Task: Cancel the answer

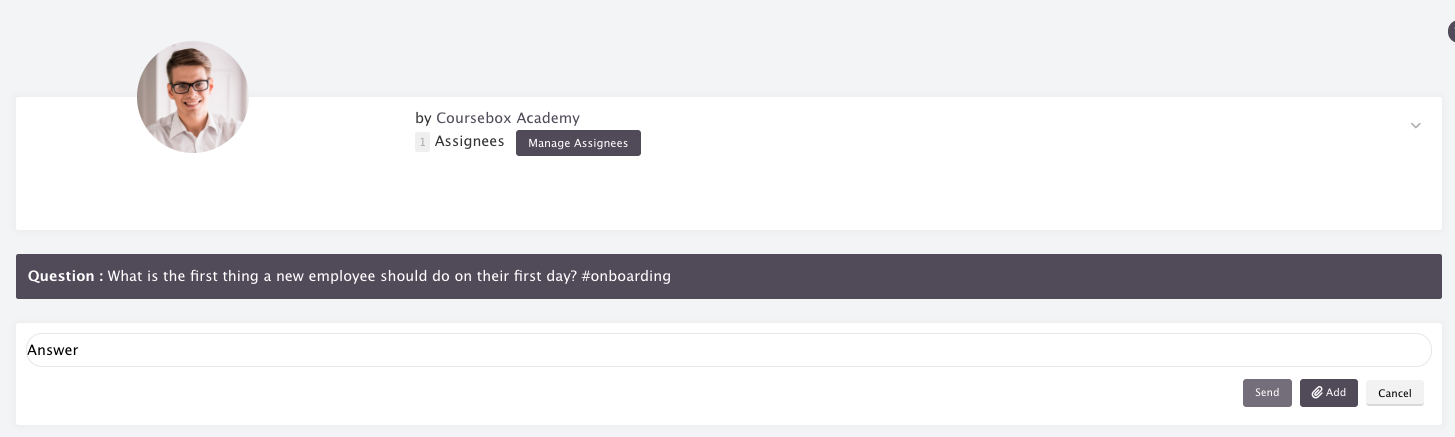Action: (1395, 393)
